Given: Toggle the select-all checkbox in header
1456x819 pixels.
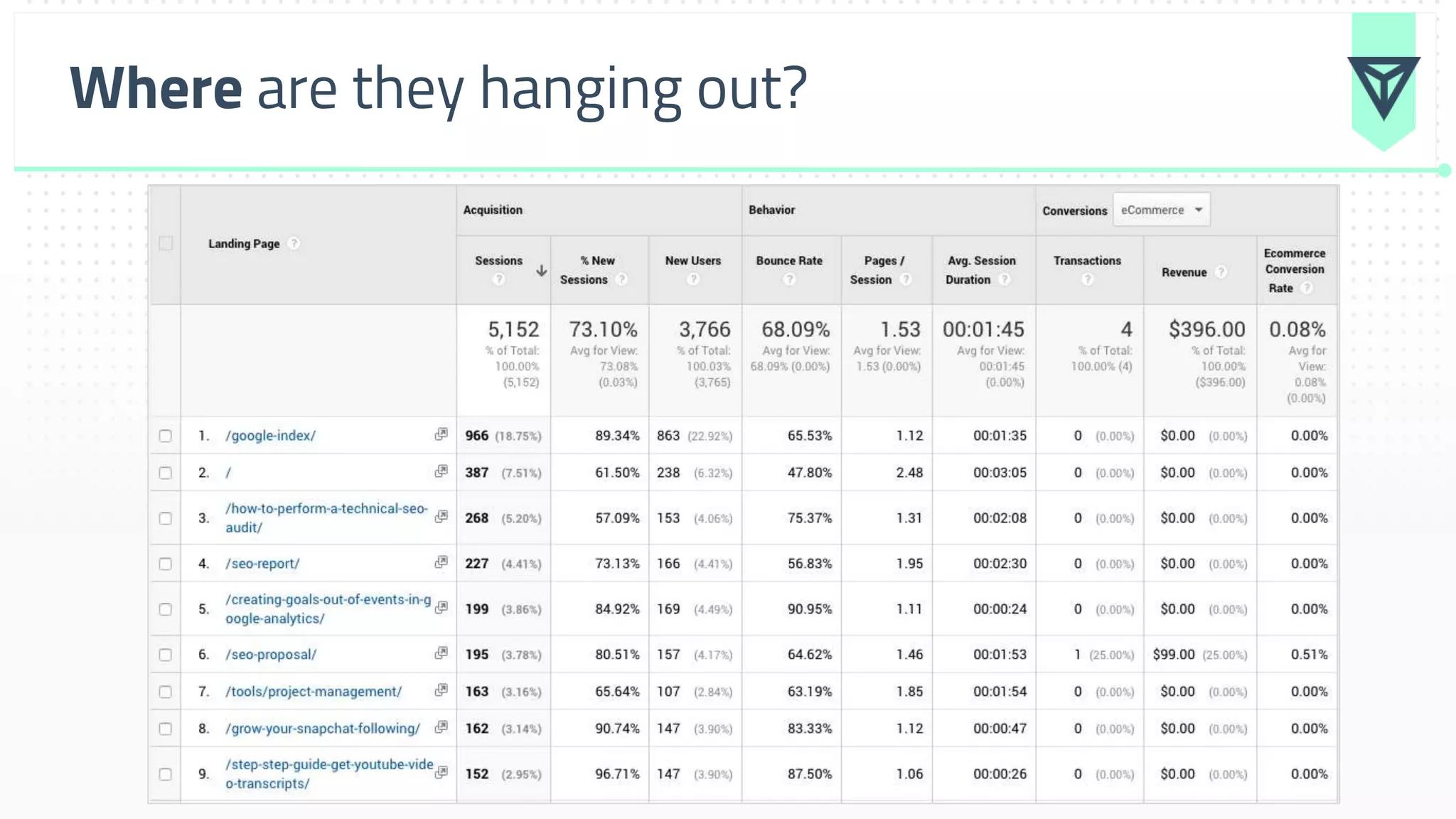Looking at the screenshot, I should pyautogui.click(x=166, y=243).
